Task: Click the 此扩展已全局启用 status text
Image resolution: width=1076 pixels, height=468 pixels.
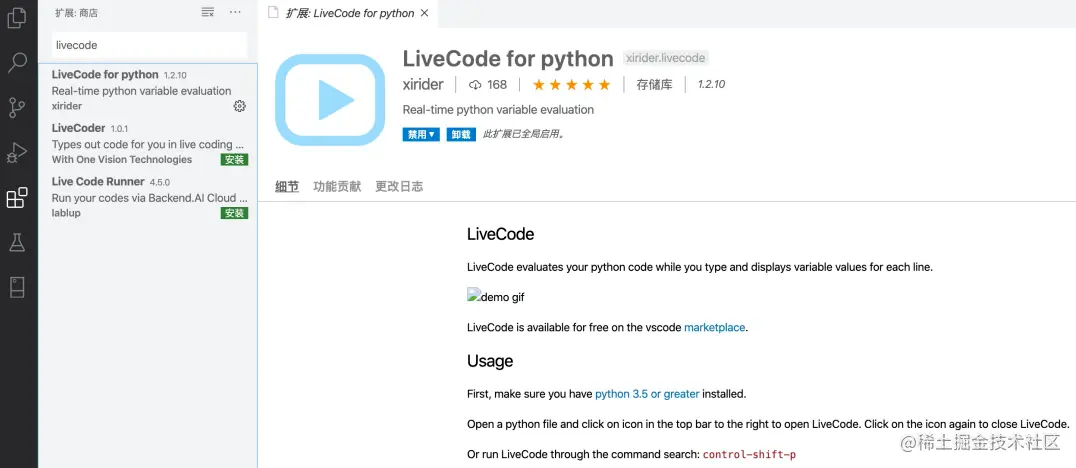Action: pyautogui.click(x=524, y=134)
